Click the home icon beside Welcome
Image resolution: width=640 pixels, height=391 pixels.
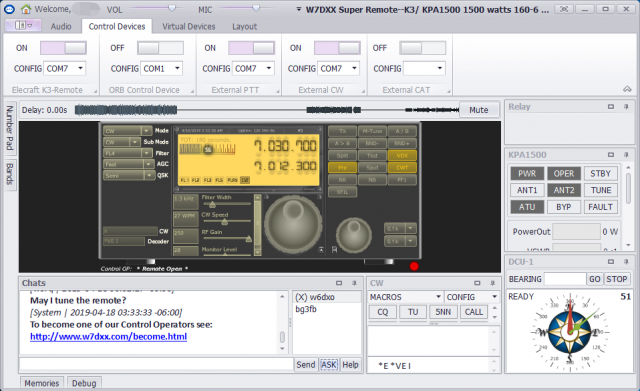point(26,9)
